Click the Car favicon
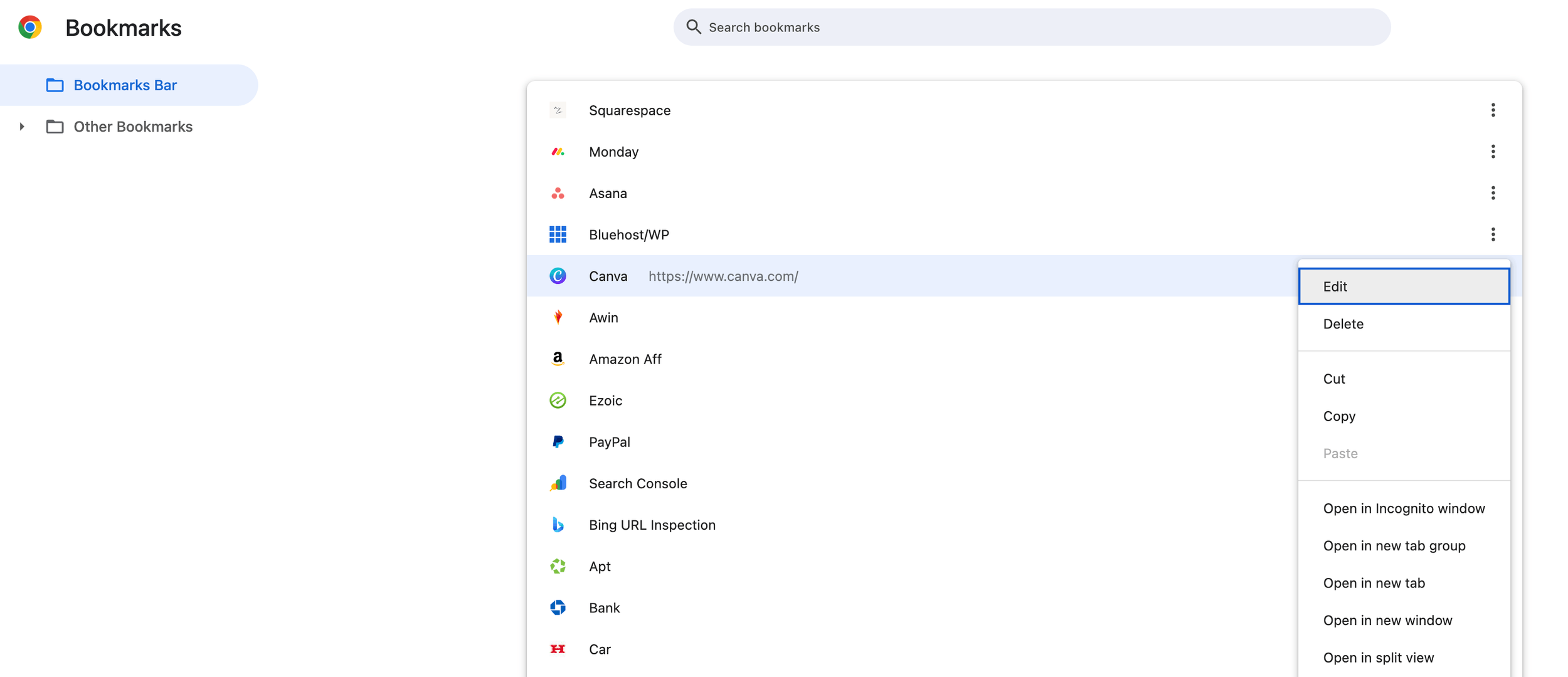Screen dimensions: 1568x677 558,649
